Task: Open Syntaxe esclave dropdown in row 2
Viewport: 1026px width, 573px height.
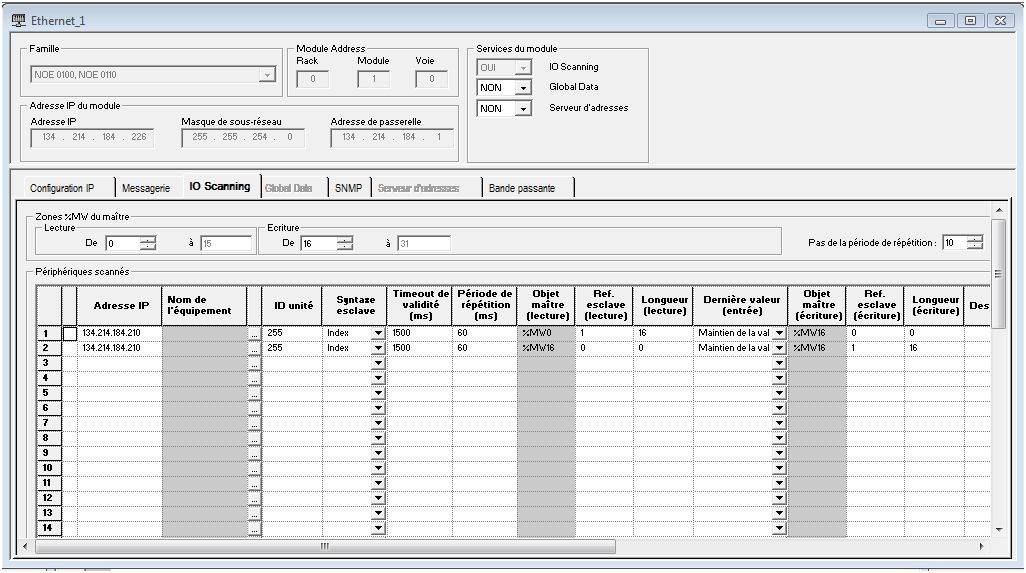Action: tap(378, 348)
